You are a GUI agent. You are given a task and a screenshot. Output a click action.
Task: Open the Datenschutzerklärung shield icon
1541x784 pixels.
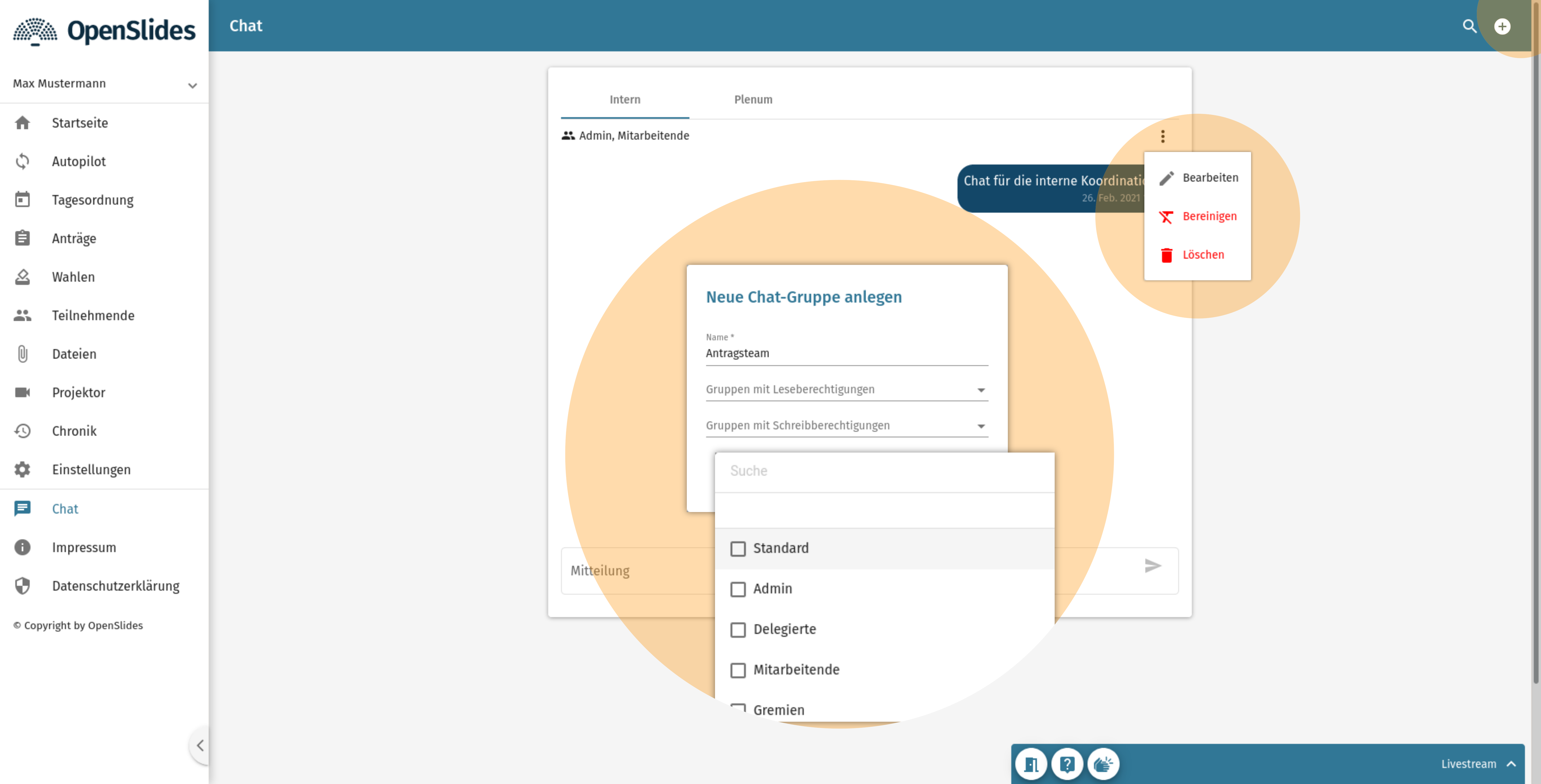(22, 586)
